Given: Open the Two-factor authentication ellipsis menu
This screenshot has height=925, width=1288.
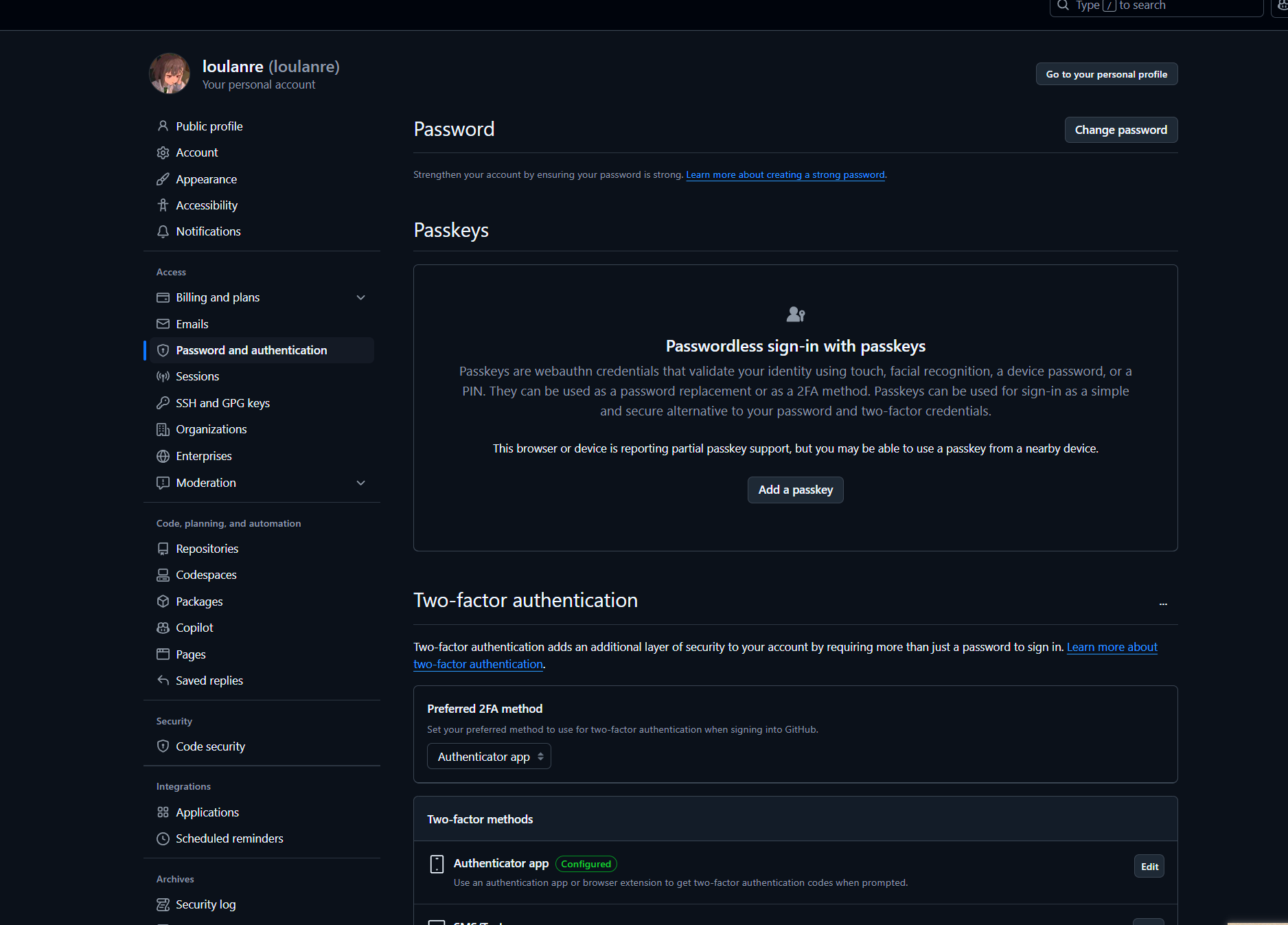Looking at the screenshot, I should (x=1163, y=604).
